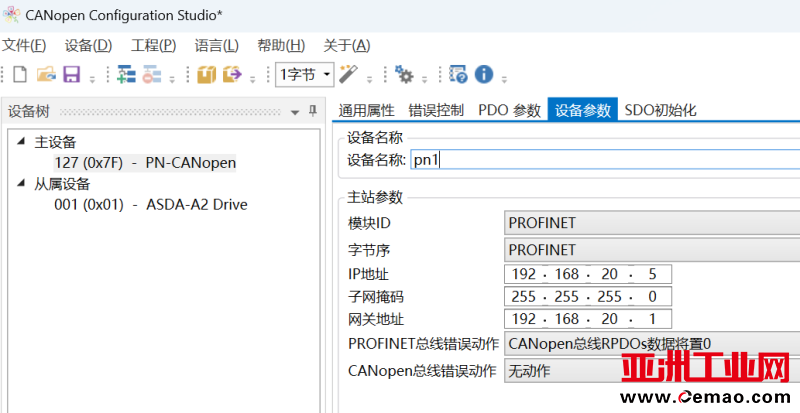Open the 语言(L) menu
Screen dimensions: 800x413
tap(217, 46)
